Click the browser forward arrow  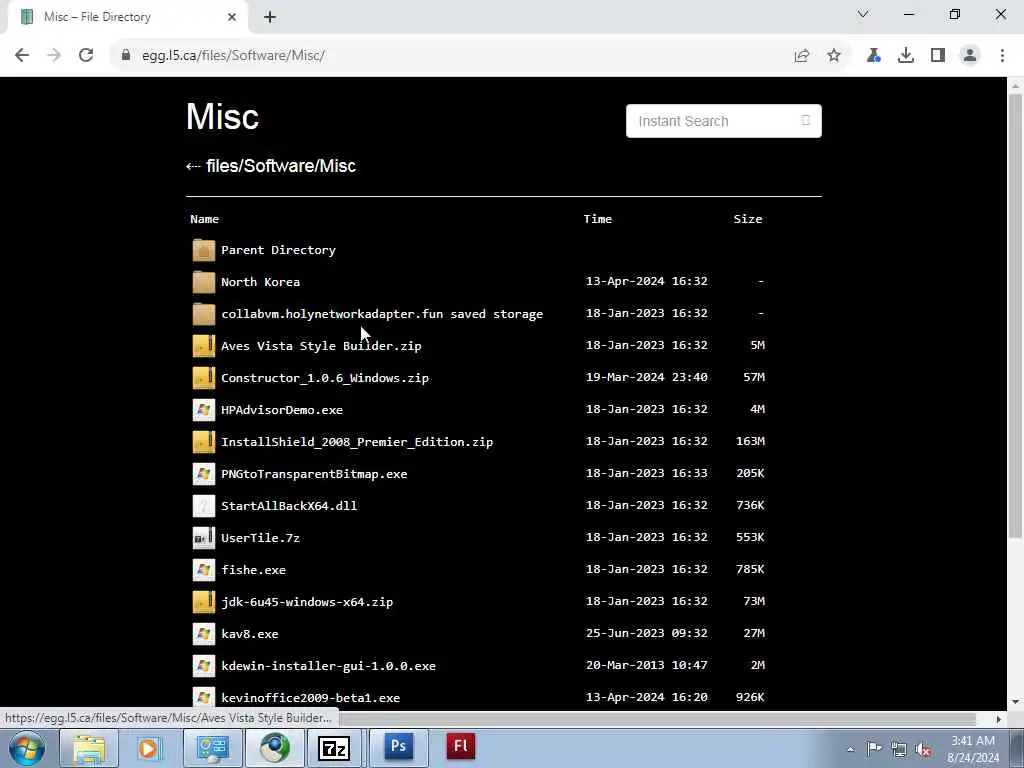click(54, 56)
